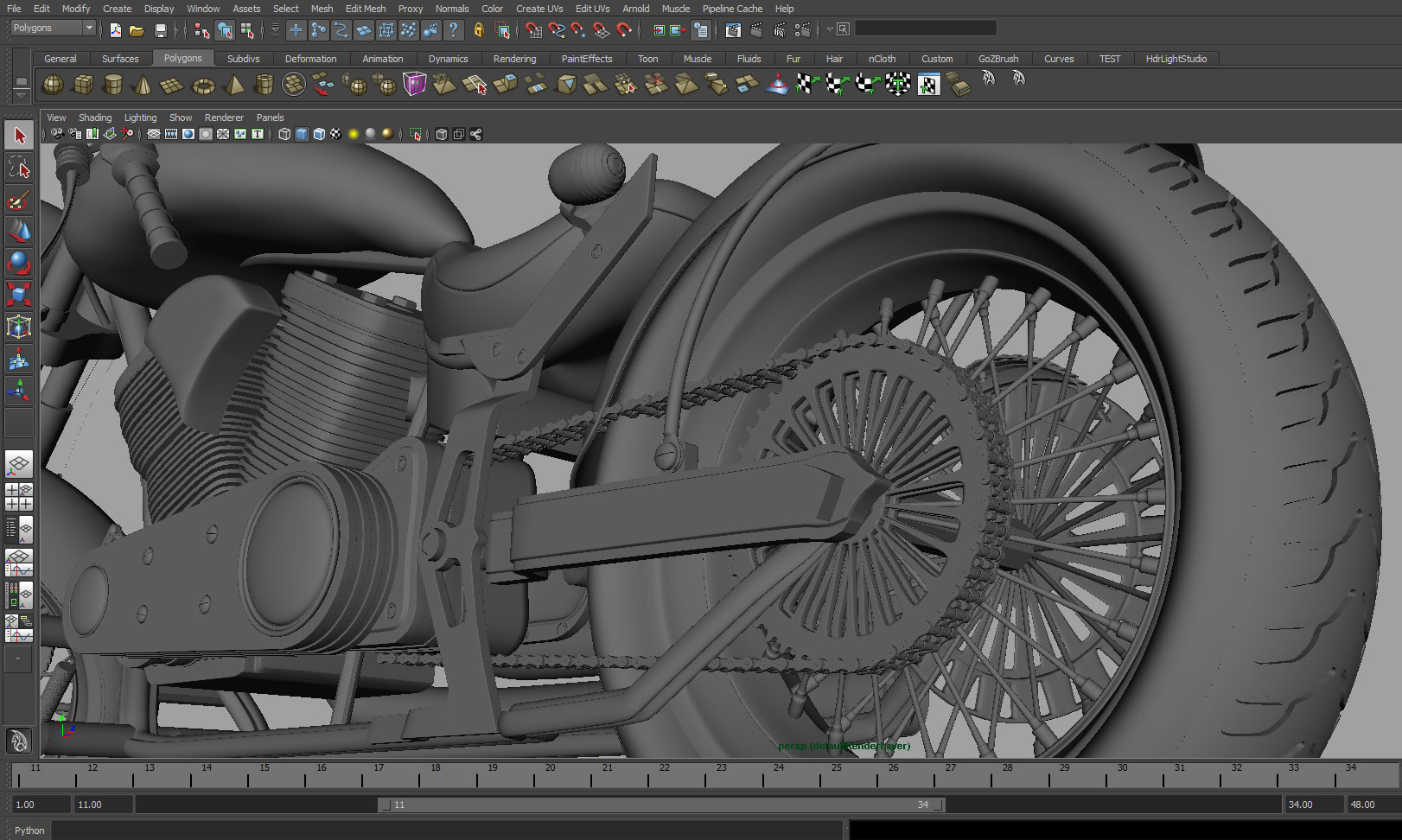Image resolution: width=1402 pixels, height=840 pixels.
Task: Create a polygon torus from the shelf
Action: pyautogui.click(x=203, y=85)
